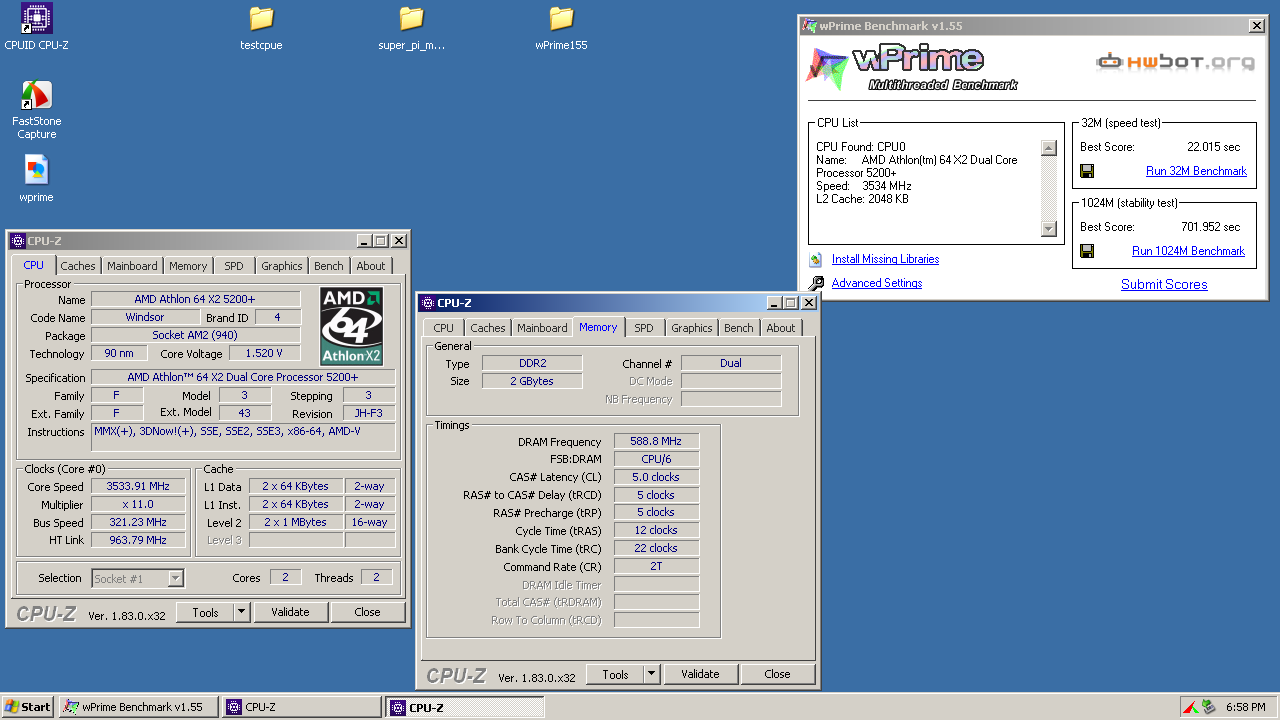Click the Core Voltage 1.520 V field

point(265,353)
